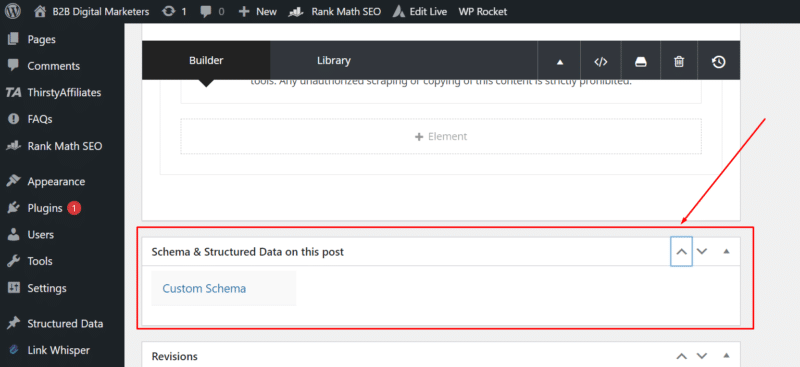
Task: Toggle the Revisions panel collapse triangle
Action: (727, 356)
